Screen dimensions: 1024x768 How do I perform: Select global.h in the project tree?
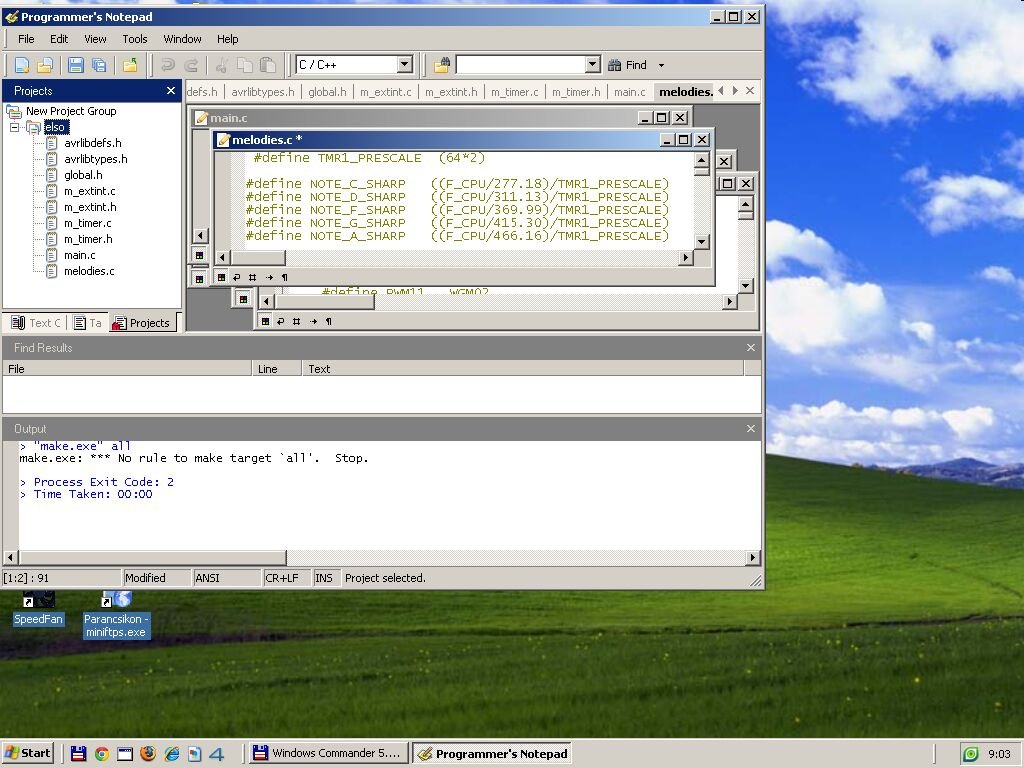pyautogui.click(x=83, y=175)
